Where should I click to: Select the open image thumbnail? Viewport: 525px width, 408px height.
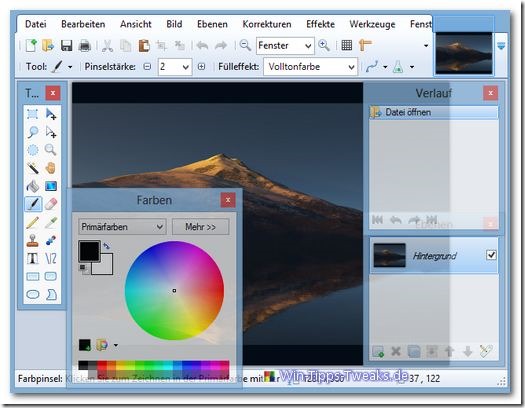click(464, 53)
